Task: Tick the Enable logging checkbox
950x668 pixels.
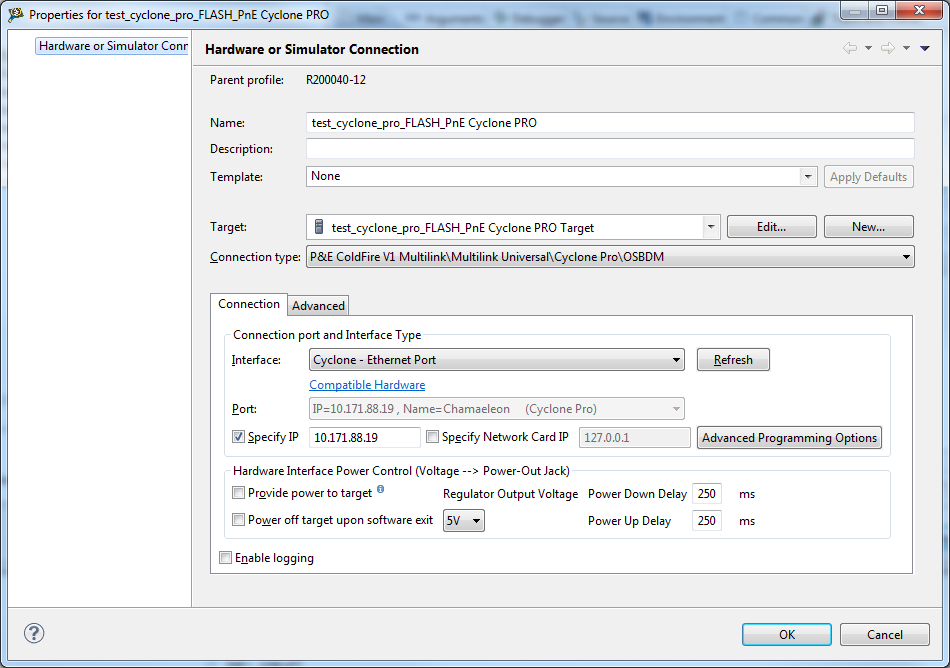Action: click(x=225, y=558)
